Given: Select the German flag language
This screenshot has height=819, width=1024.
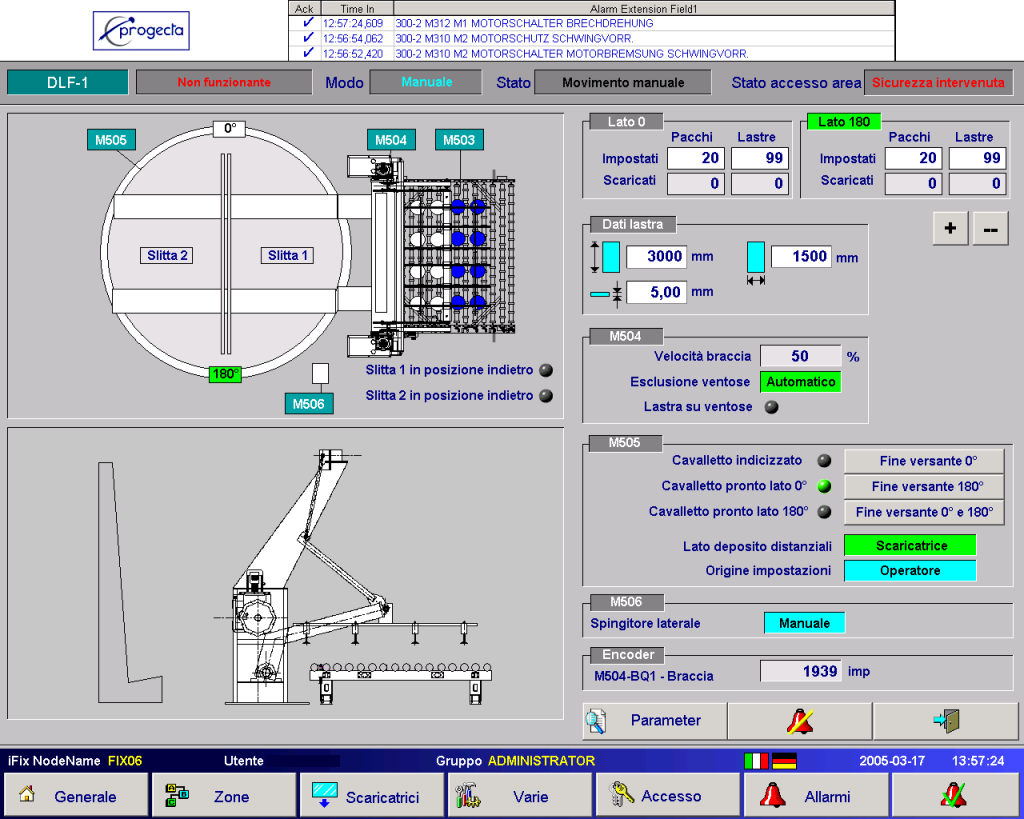Looking at the screenshot, I should coord(784,761).
